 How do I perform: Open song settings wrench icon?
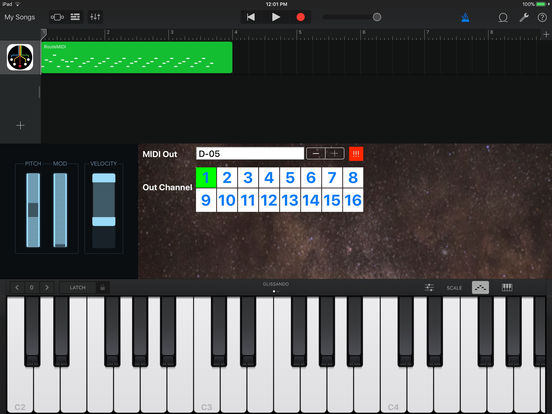[524, 17]
